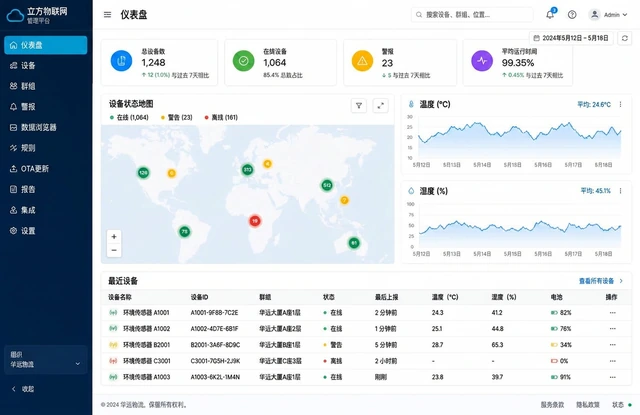Open 规则 in the sidebar
The image size is (640, 415).
[x=46, y=148]
